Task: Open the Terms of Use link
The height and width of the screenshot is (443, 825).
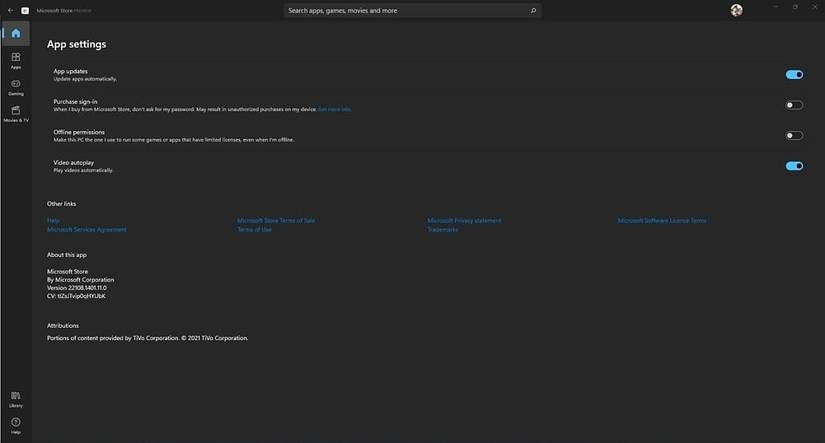Action: click(x=255, y=229)
